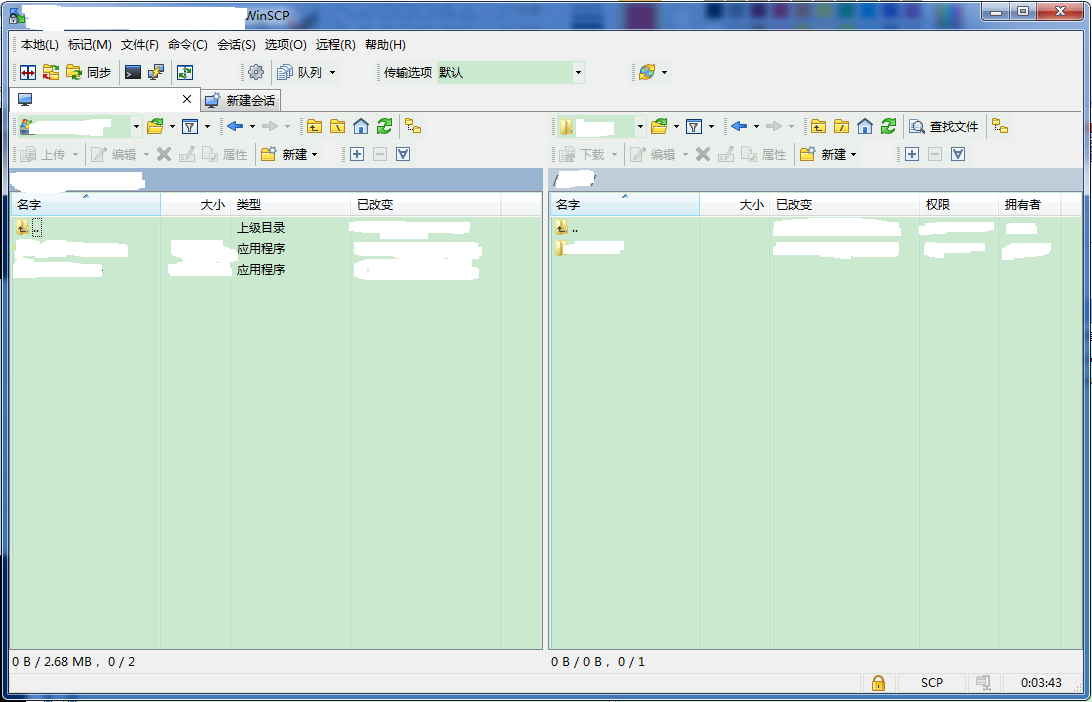Open the remote directory selection combo box

pyautogui.click(x=601, y=127)
